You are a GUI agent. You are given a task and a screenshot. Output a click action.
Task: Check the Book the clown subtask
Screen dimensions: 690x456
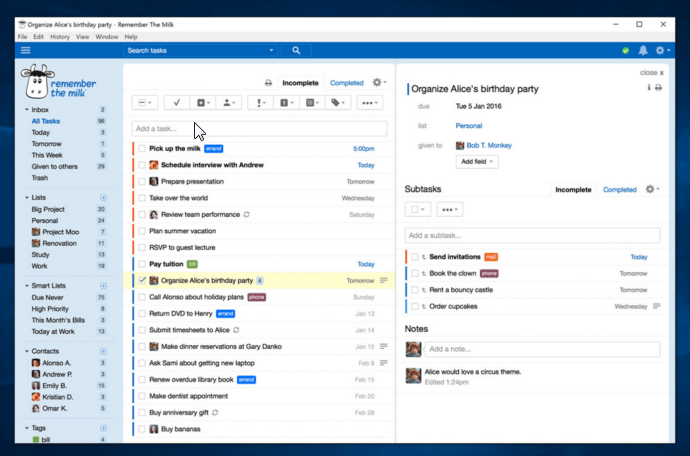415,273
